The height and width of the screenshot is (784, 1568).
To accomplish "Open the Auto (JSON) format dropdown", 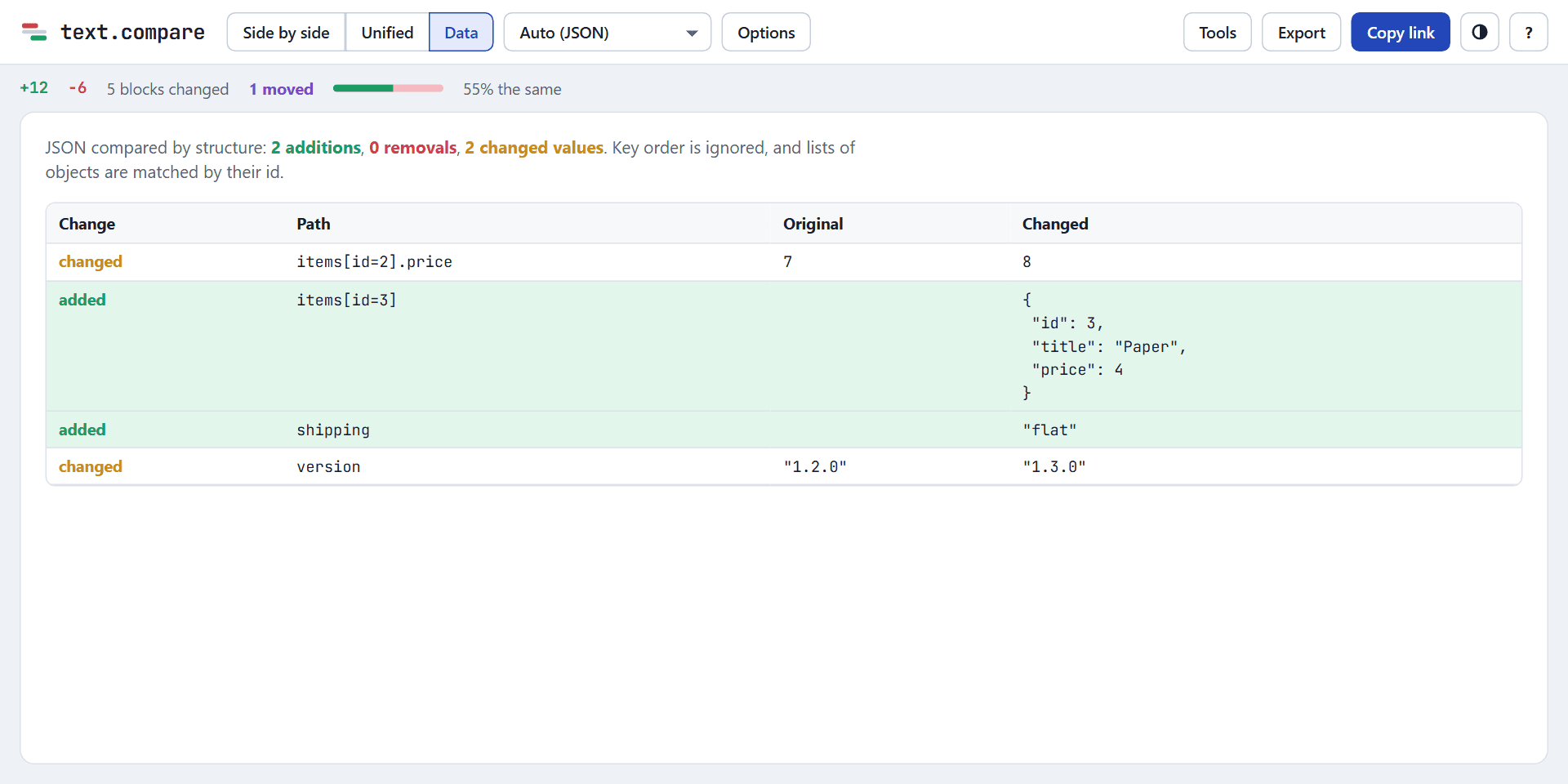I will click(x=607, y=32).
